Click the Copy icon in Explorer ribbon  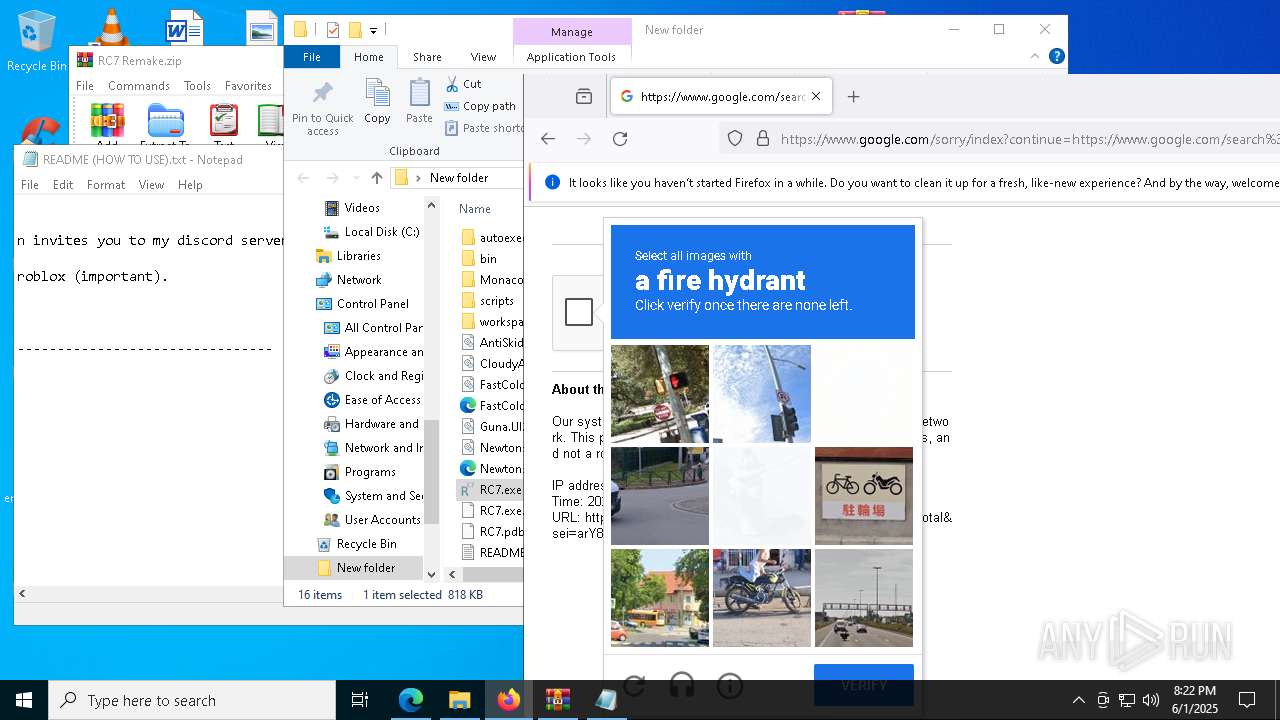coord(377,102)
